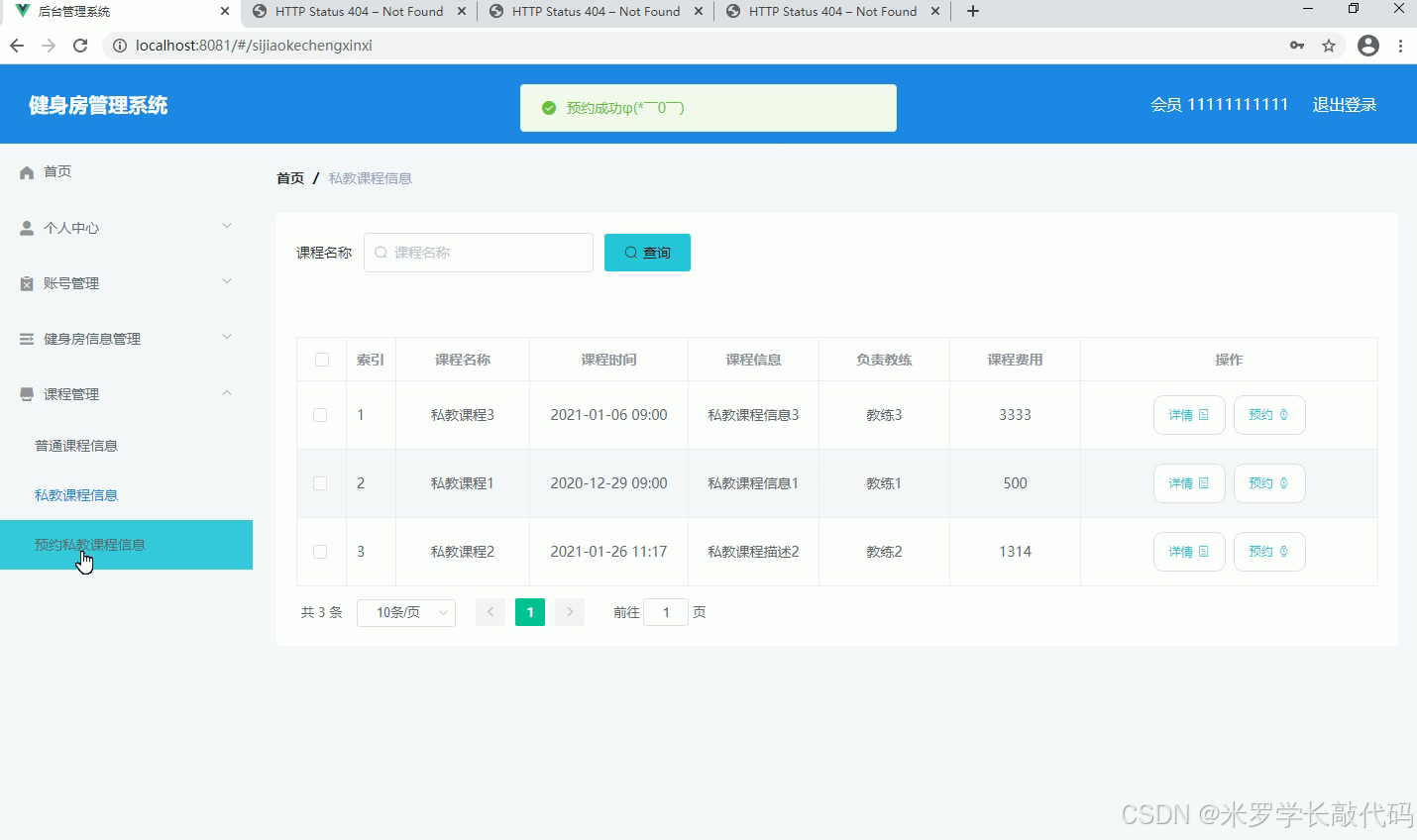Click the person icon beside 个人中心
This screenshot has height=840, width=1417.
pyautogui.click(x=27, y=228)
